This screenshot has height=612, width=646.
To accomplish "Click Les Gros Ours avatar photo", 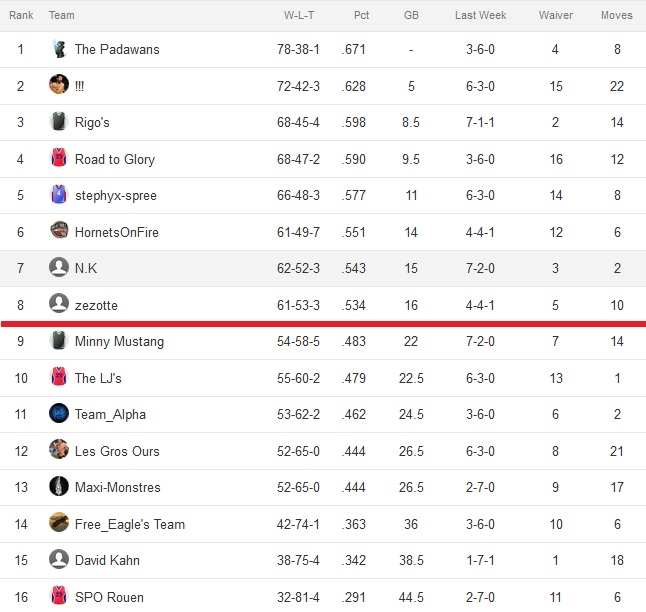I will coord(59,449).
